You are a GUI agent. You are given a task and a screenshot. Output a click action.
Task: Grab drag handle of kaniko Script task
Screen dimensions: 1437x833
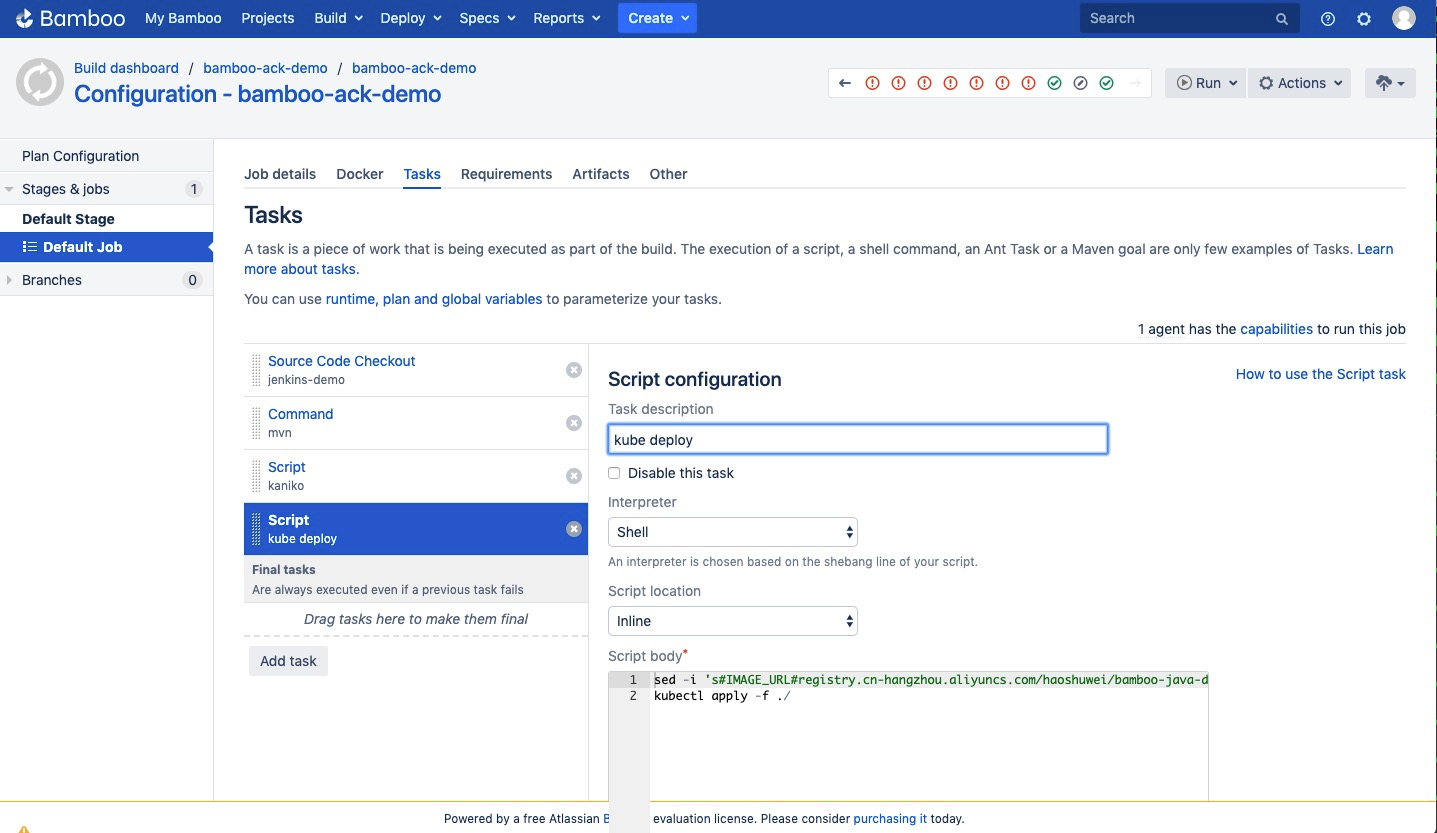[256, 476]
